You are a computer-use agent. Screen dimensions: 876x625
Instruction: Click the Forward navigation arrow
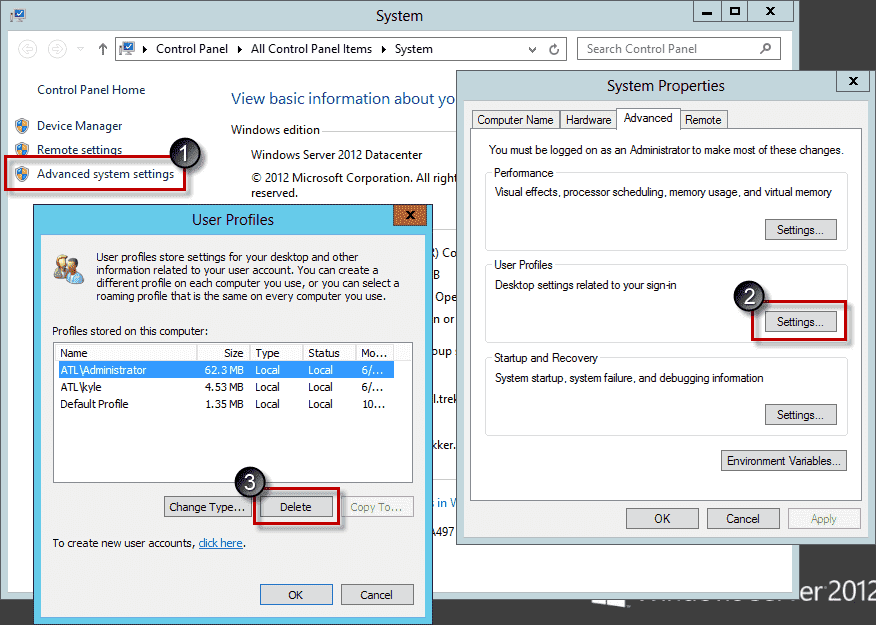(57, 49)
